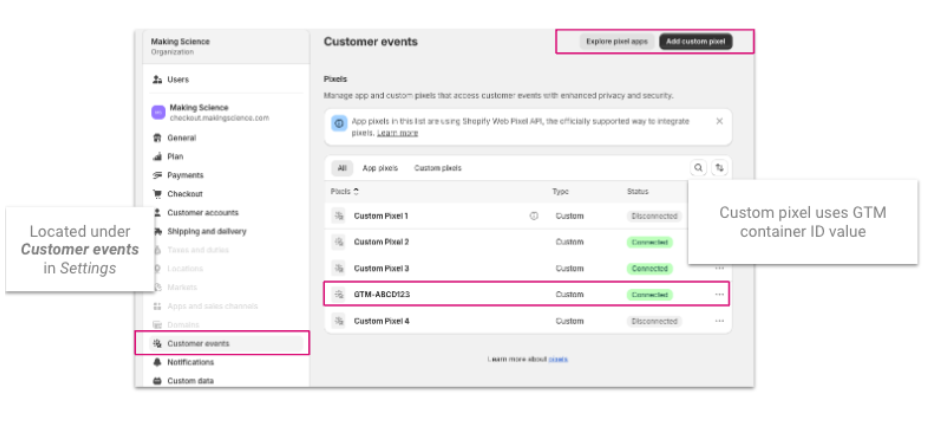Click the sort pixels arrows icon
This screenshot has width=925, height=427.
click(x=718, y=168)
